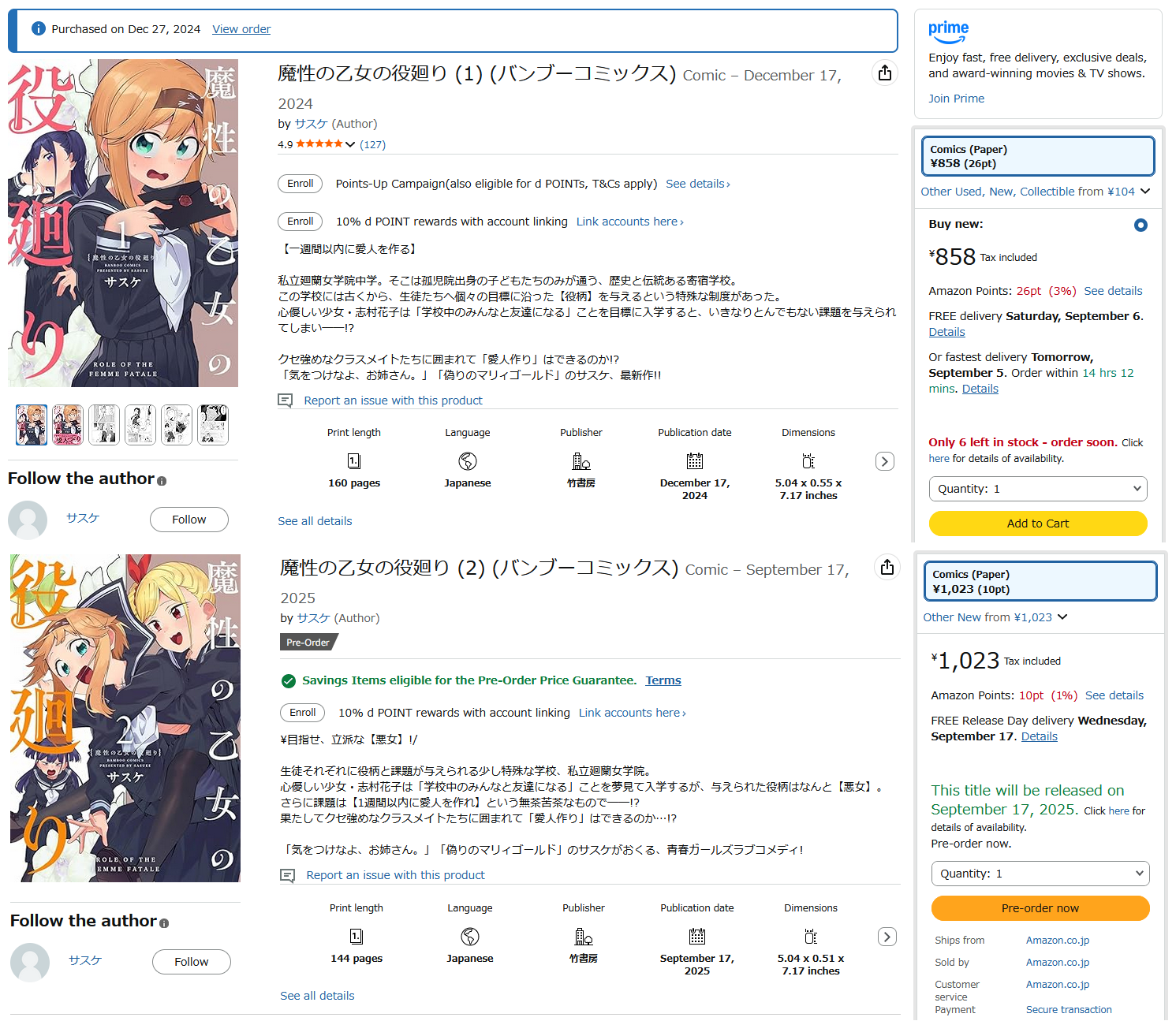Image resolution: width=1176 pixels, height=1021 pixels.
Task: Click the サスケ author link in volume 1 byline
Action: click(x=311, y=124)
